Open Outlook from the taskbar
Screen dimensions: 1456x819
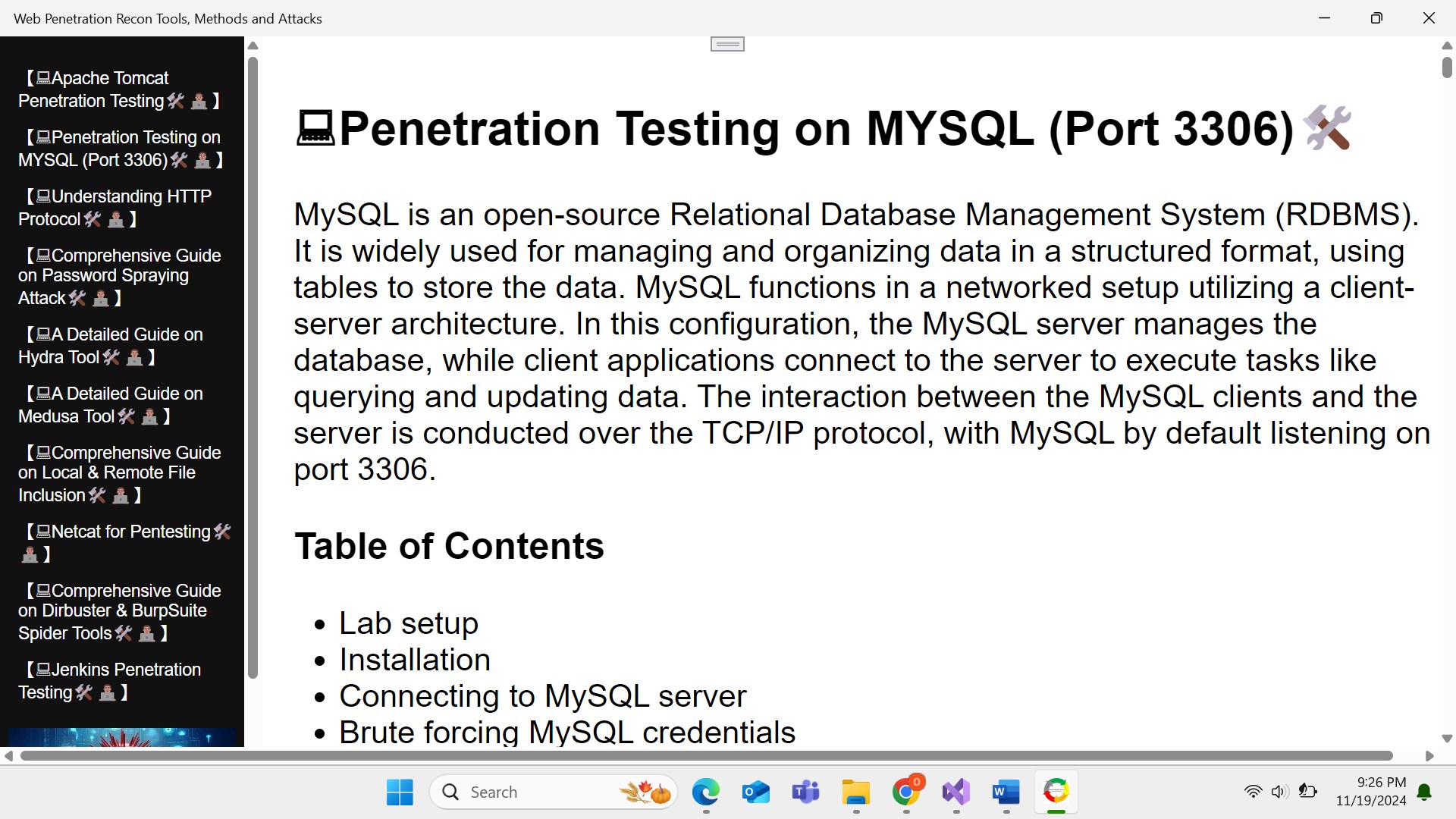[x=755, y=792]
